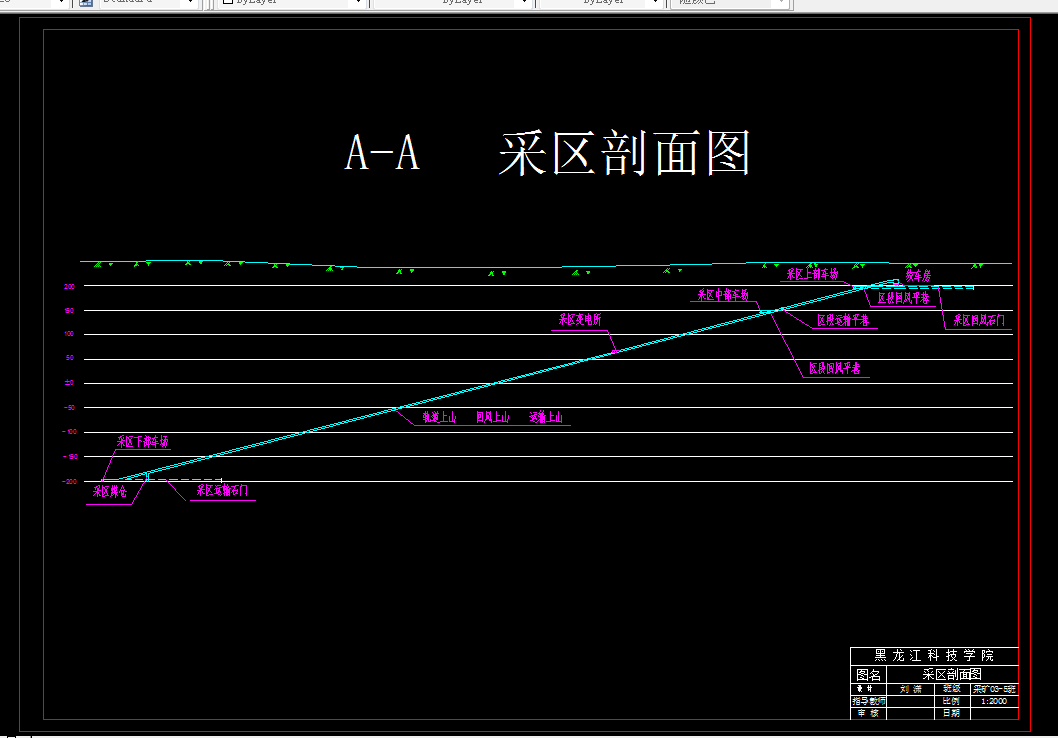Click the positive 50 elevation label

click(x=69, y=358)
